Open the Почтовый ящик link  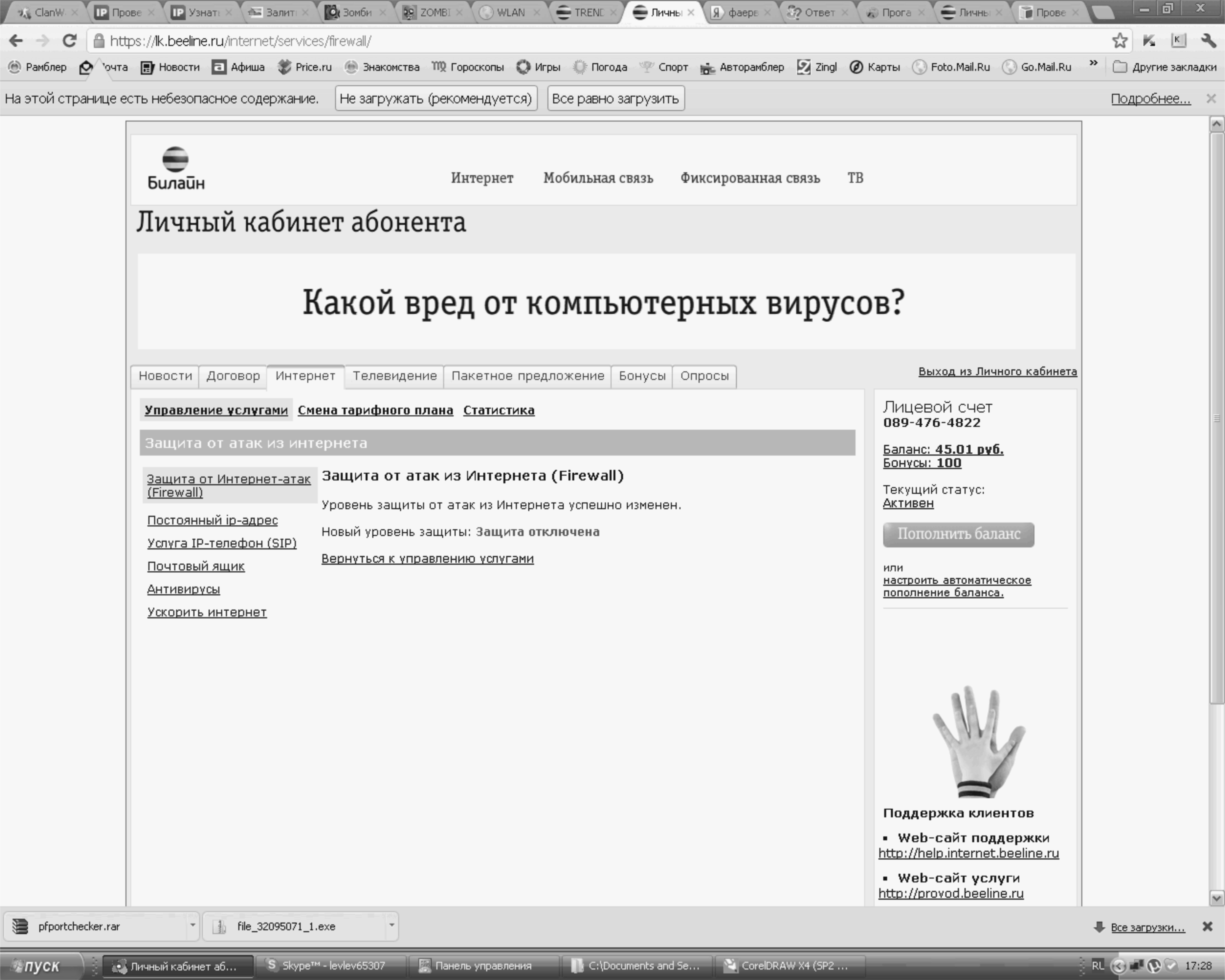[196, 566]
